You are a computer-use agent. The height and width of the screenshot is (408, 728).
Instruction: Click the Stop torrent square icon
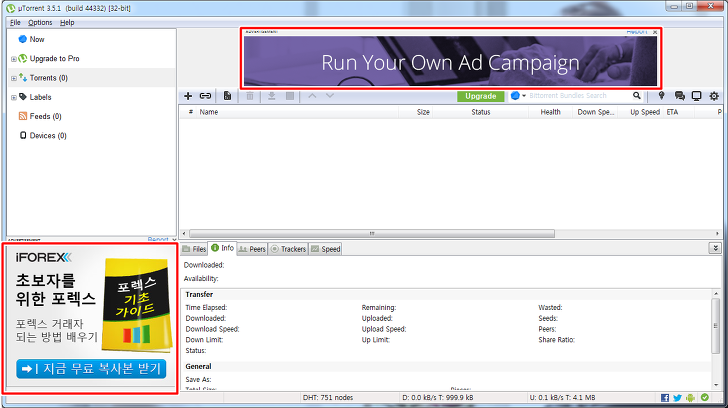tap(290, 96)
